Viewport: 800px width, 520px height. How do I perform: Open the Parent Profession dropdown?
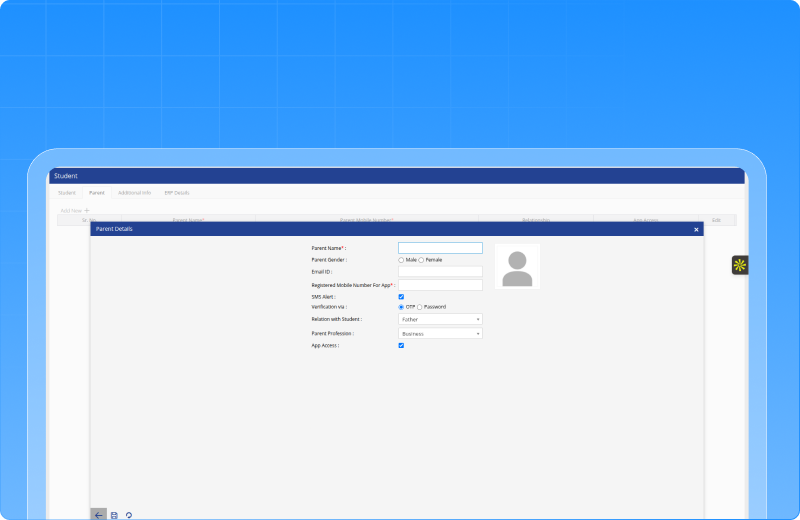[x=440, y=333]
